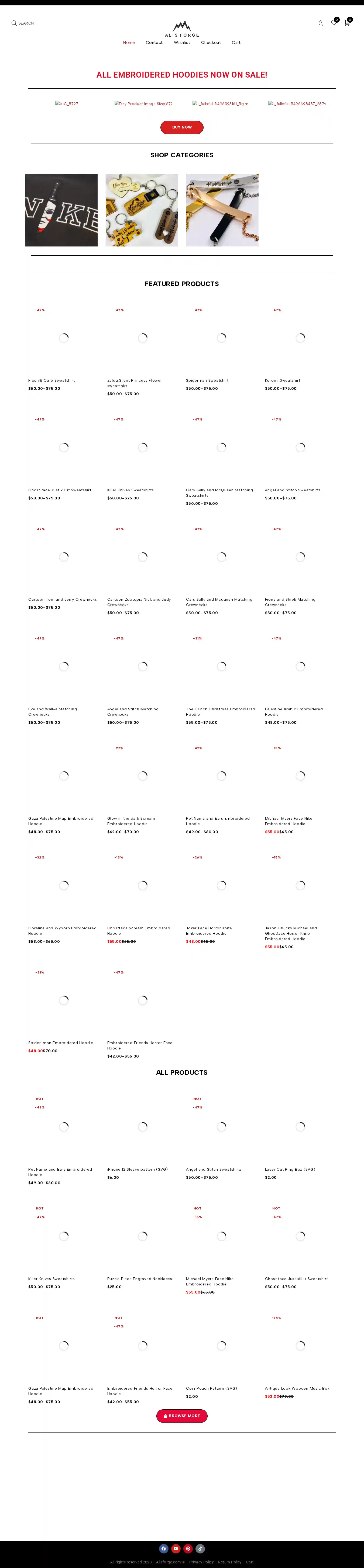Open the shopping cart icon
This screenshot has width=364, height=1568.
coord(347,23)
